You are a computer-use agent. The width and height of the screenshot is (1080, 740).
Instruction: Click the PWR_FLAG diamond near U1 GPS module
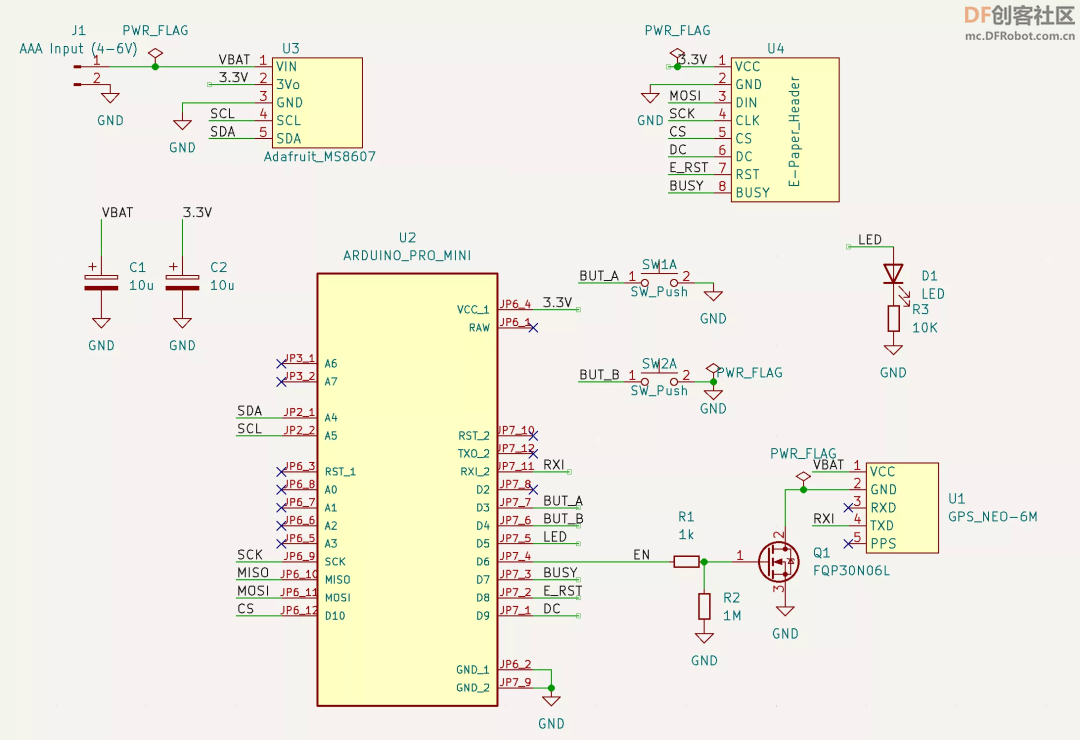coord(803,476)
